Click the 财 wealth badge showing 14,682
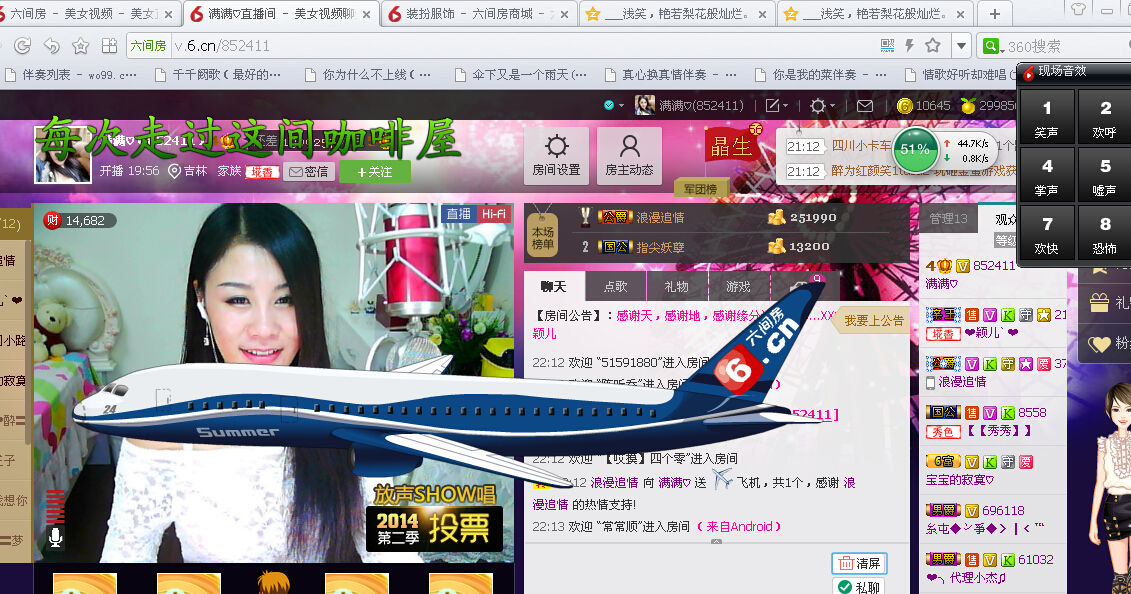The width and height of the screenshot is (1131, 594). (x=79, y=221)
